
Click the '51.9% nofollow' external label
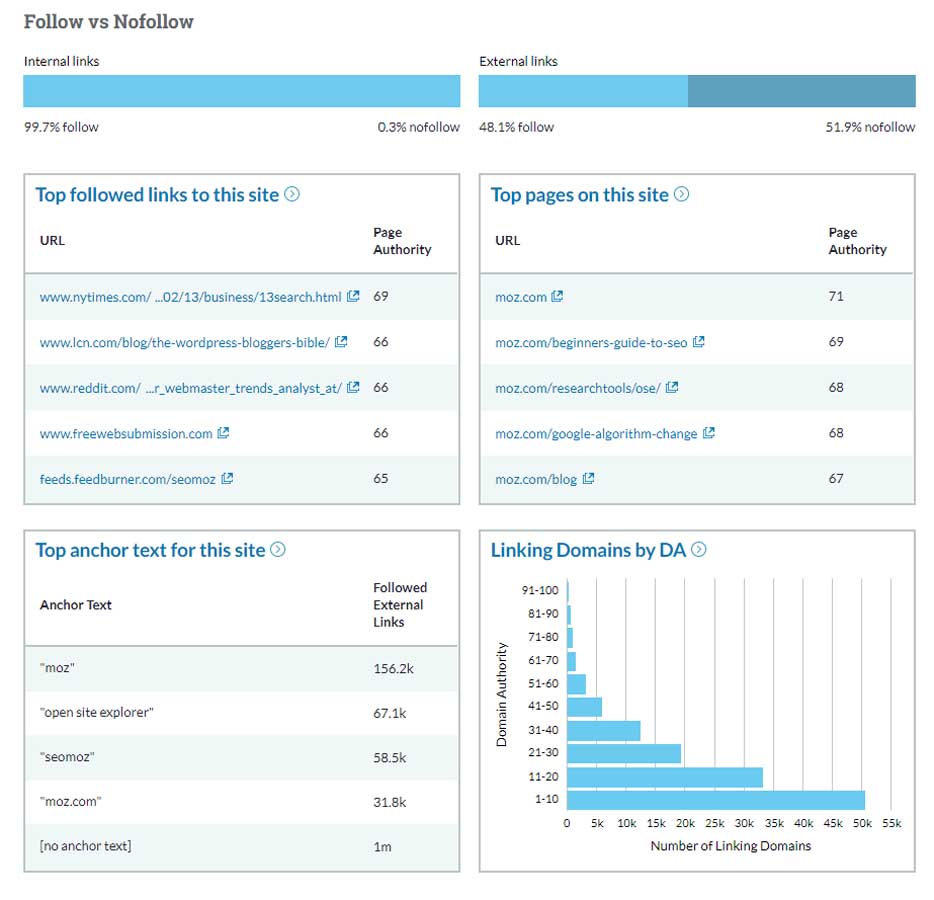pos(870,127)
